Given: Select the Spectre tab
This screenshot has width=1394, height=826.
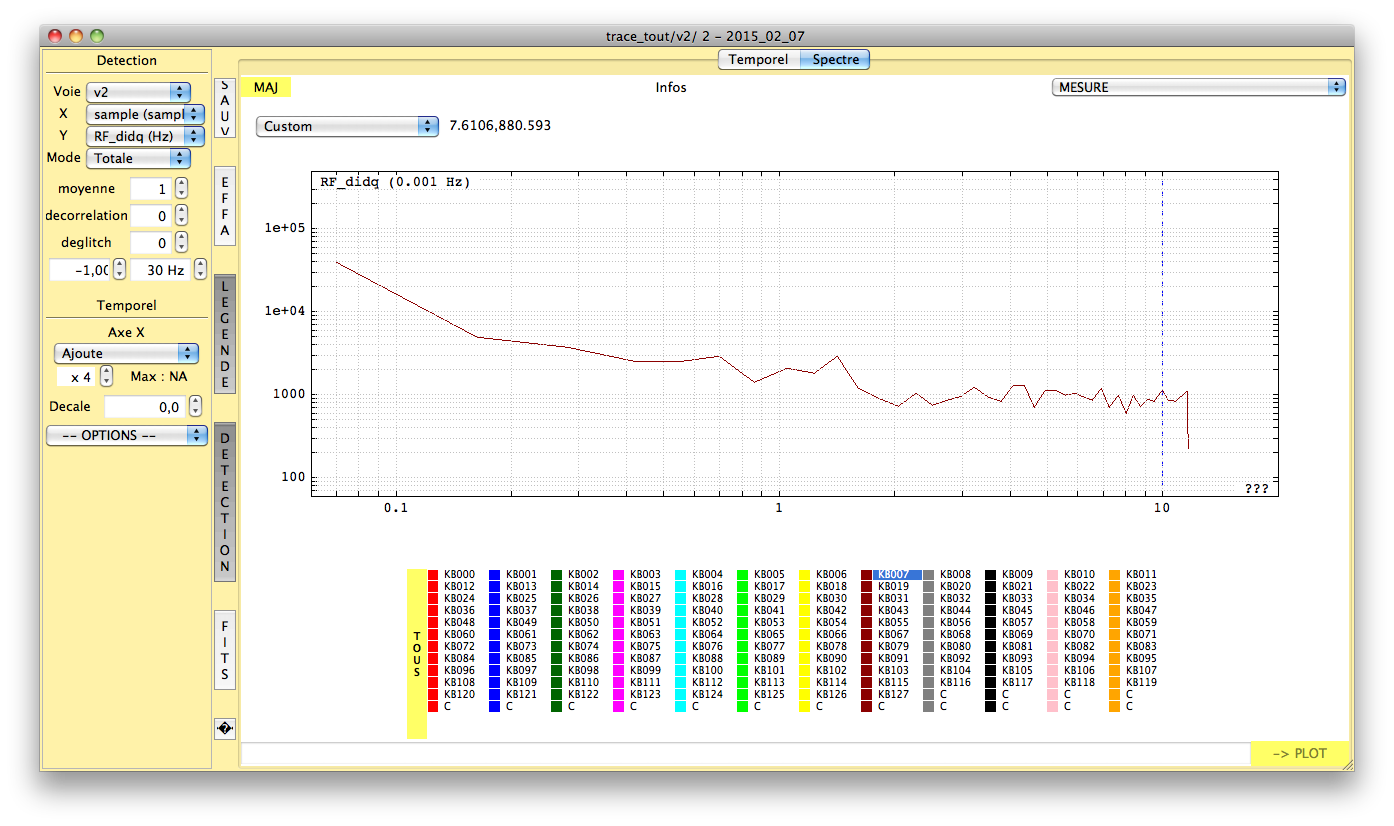Looking at the screenshot, I should click(836, 60).
